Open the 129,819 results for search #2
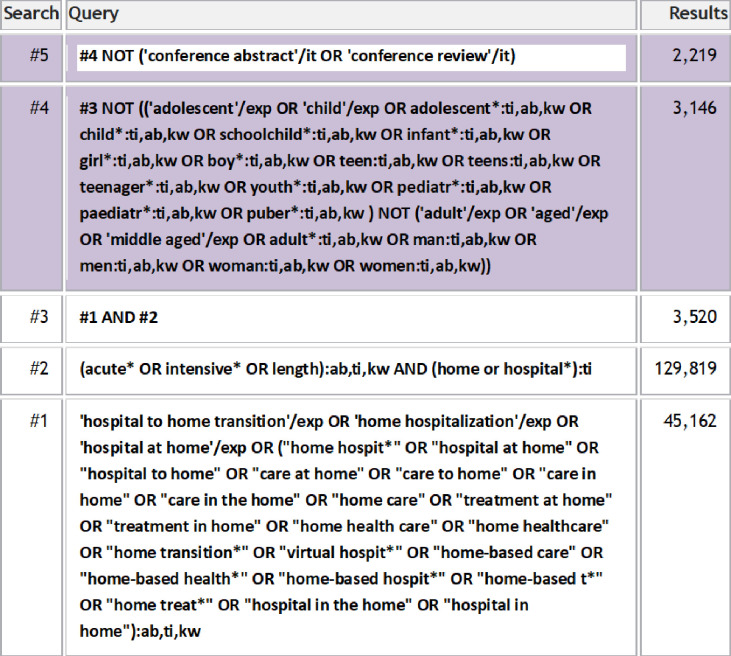Image resolution: width=731 pixels, height=656 pixels. tap(685, 369)
